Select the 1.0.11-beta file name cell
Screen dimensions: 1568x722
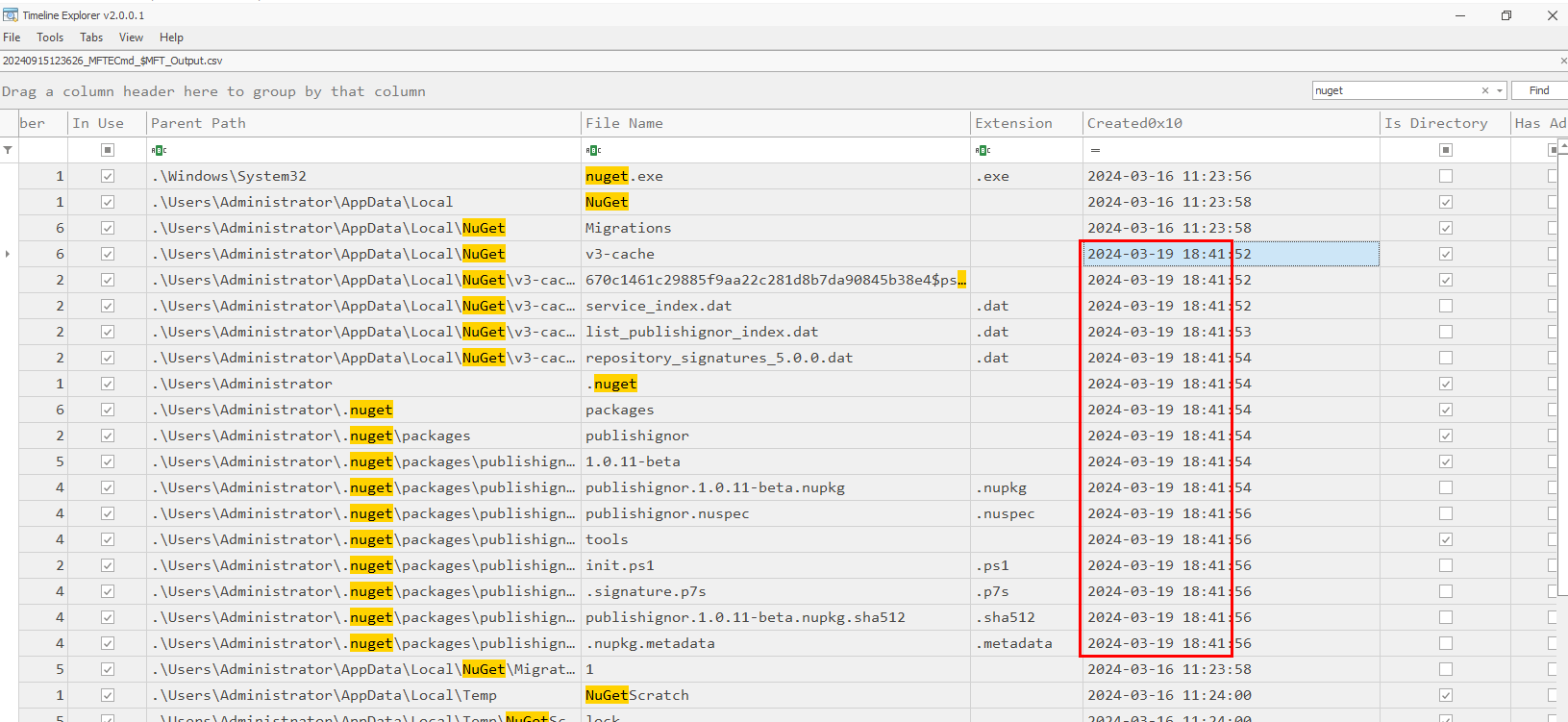pyautogui.click(x=776, y=461)
